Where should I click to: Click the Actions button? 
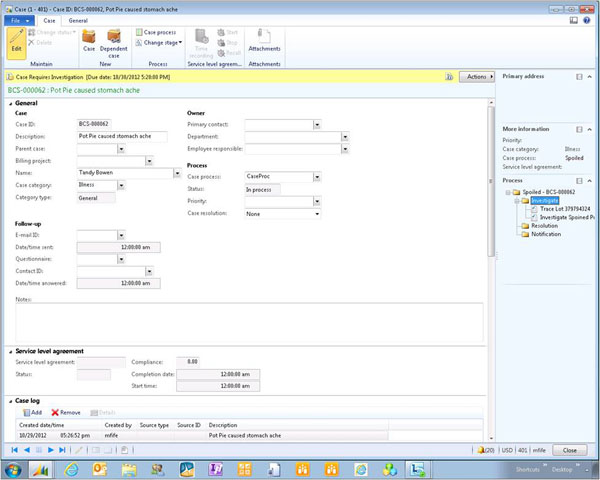pos(476,76)
